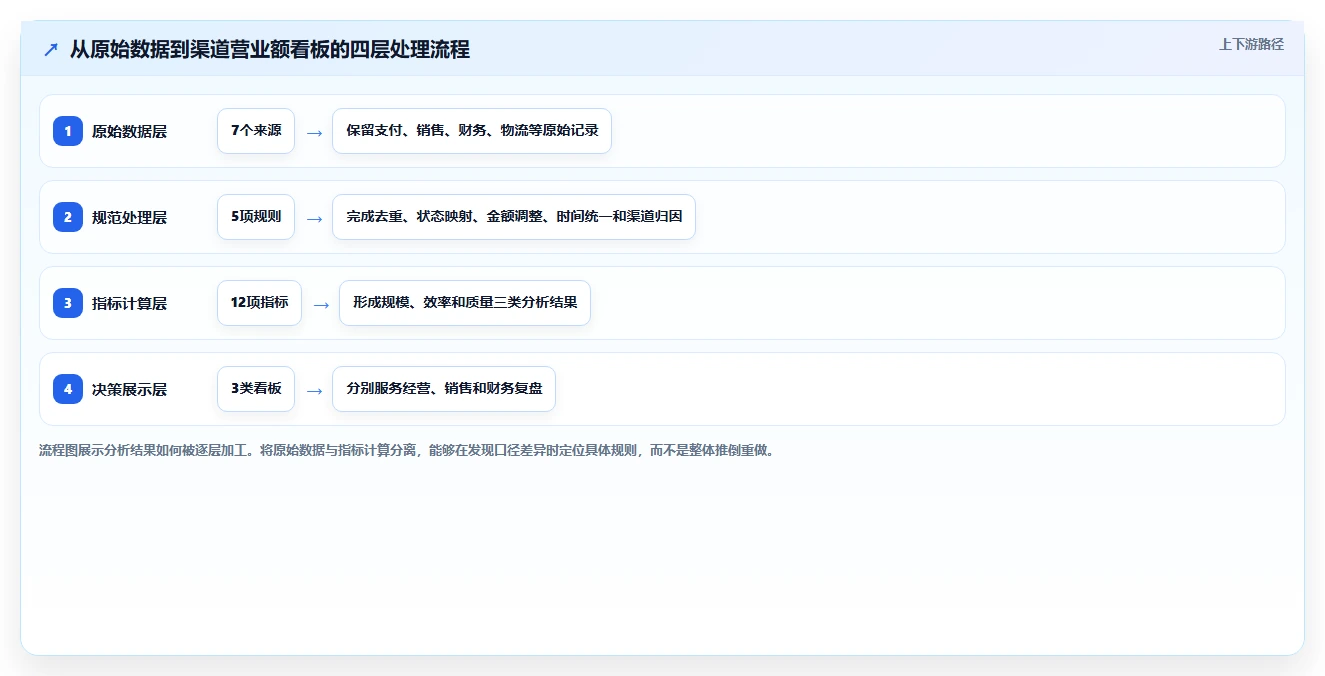Viewport: 1325px width, 676px height.
Task: Click the arrow after "3类看板"
Action: click(314, 390)
